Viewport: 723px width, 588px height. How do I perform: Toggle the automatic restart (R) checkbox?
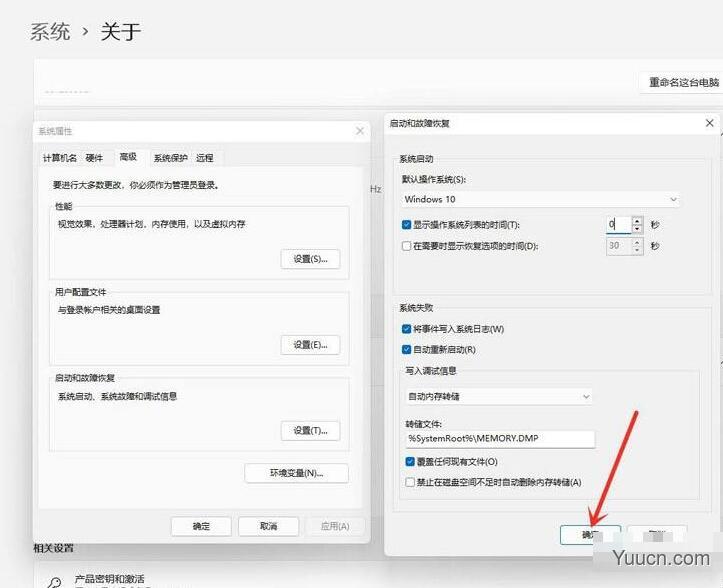(406, 349)
